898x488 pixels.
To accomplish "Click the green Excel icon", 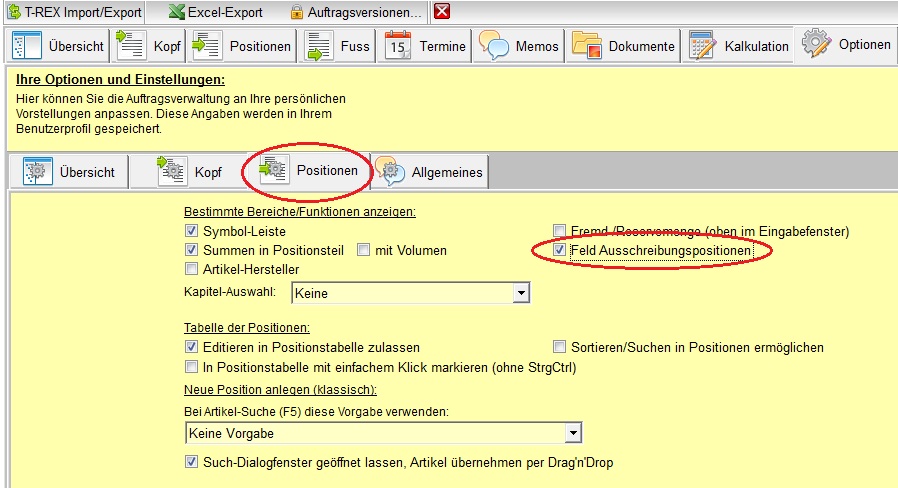I will (x=178, y=12).
